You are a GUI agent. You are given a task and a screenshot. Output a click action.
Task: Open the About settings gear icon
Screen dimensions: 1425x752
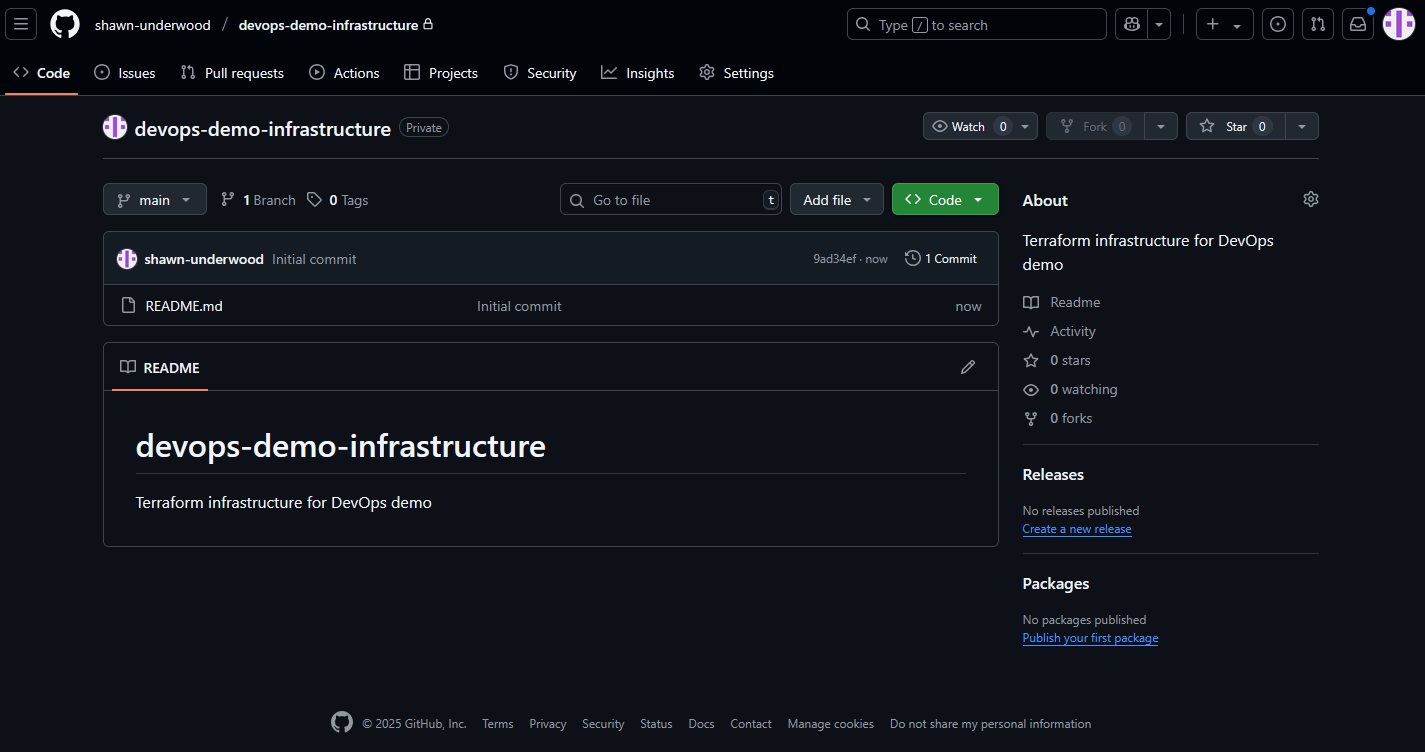tap(1311, 199)
